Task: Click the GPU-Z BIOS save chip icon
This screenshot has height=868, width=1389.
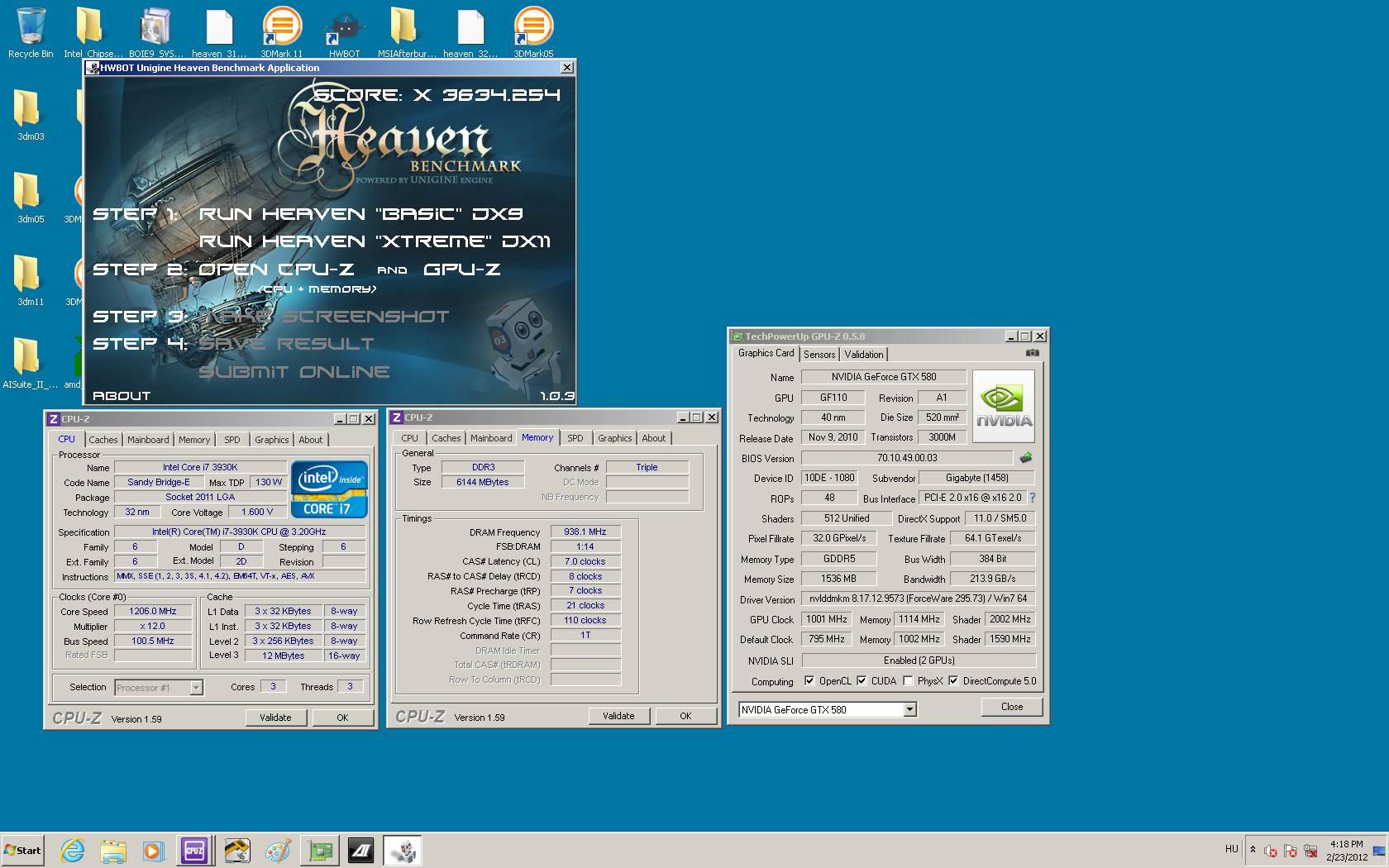Action: (1026, 457)
